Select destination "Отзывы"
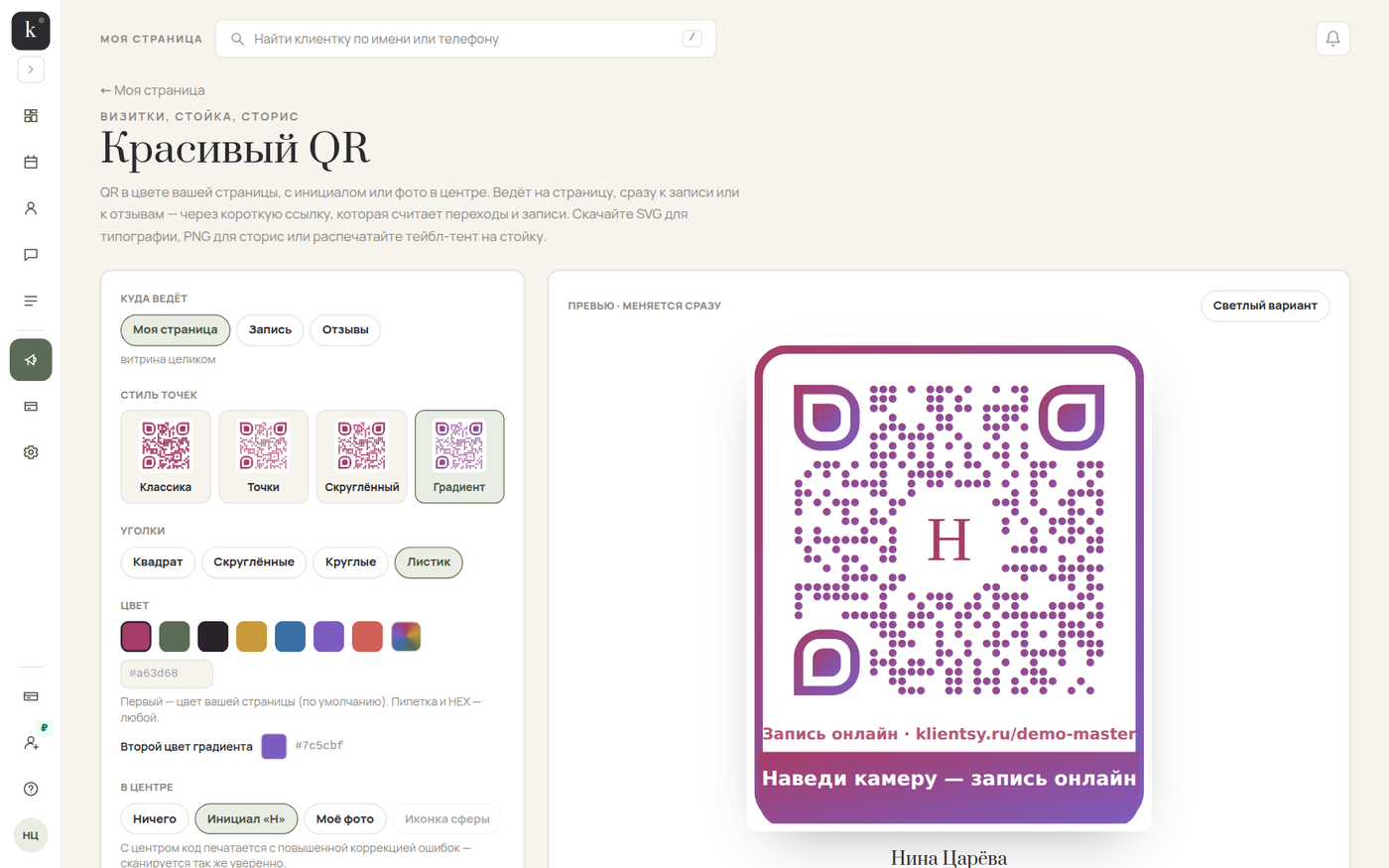 pos(345,329)
